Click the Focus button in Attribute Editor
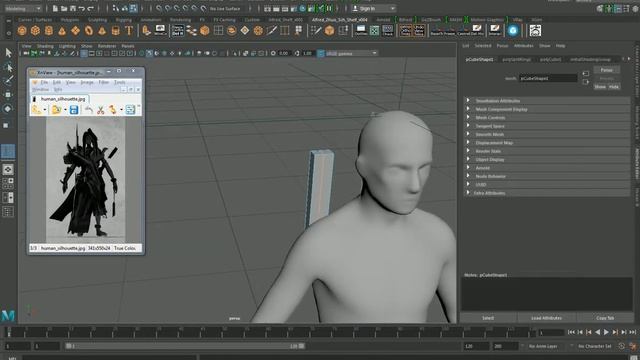Screen dimensions: 640x360 (607, 70)
